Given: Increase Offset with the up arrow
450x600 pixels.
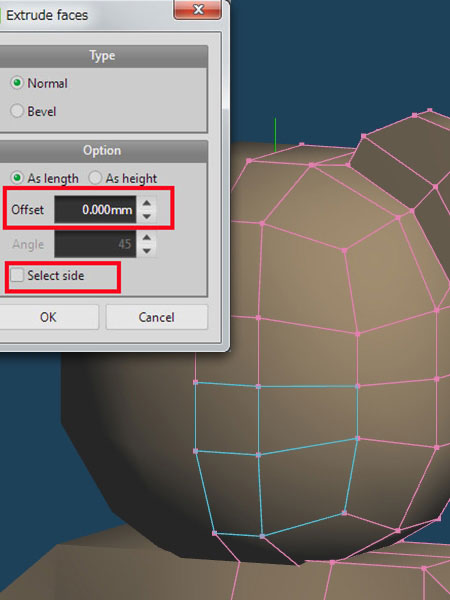Looking at the screenshot, I should 147,203.
